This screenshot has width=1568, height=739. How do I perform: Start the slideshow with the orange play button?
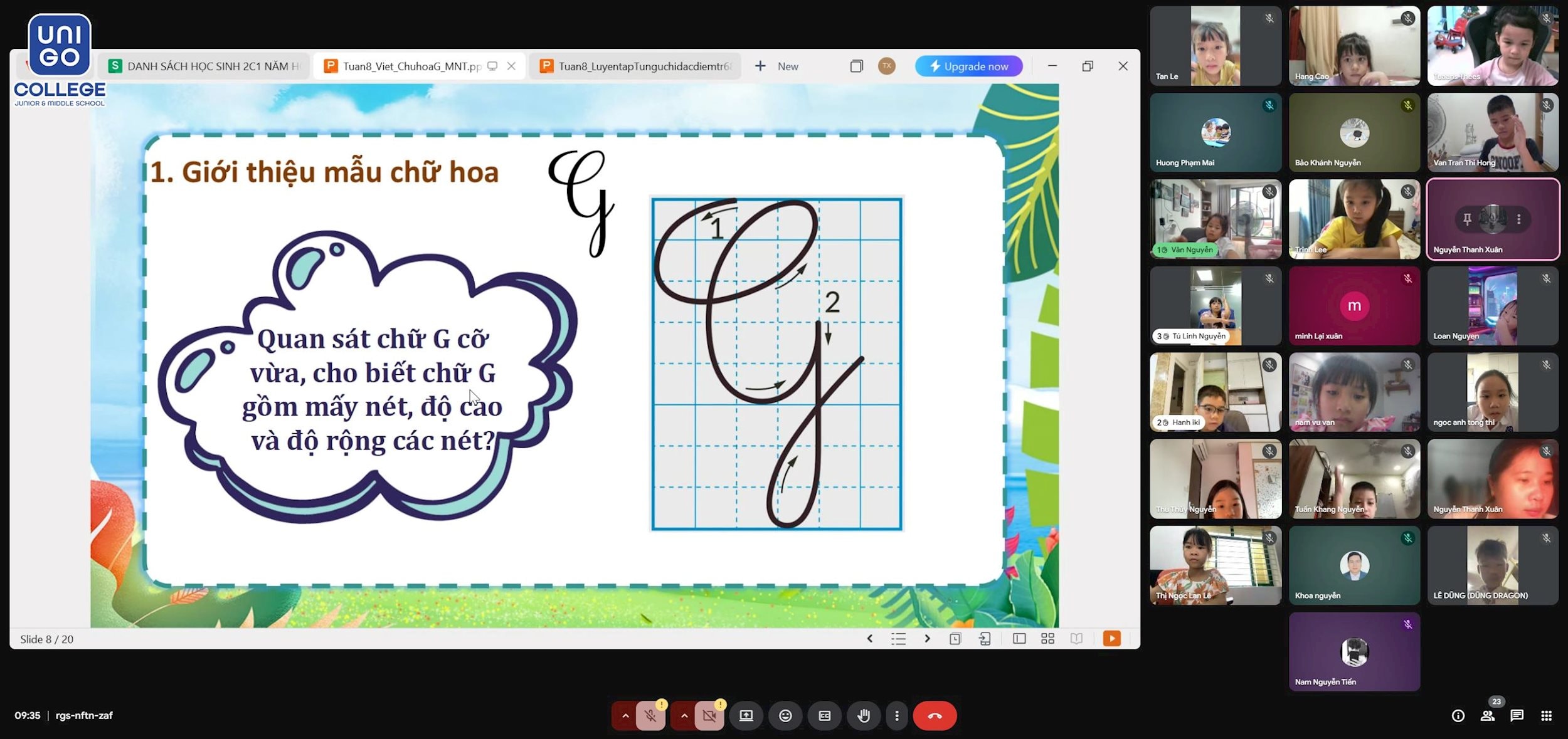1111,639
